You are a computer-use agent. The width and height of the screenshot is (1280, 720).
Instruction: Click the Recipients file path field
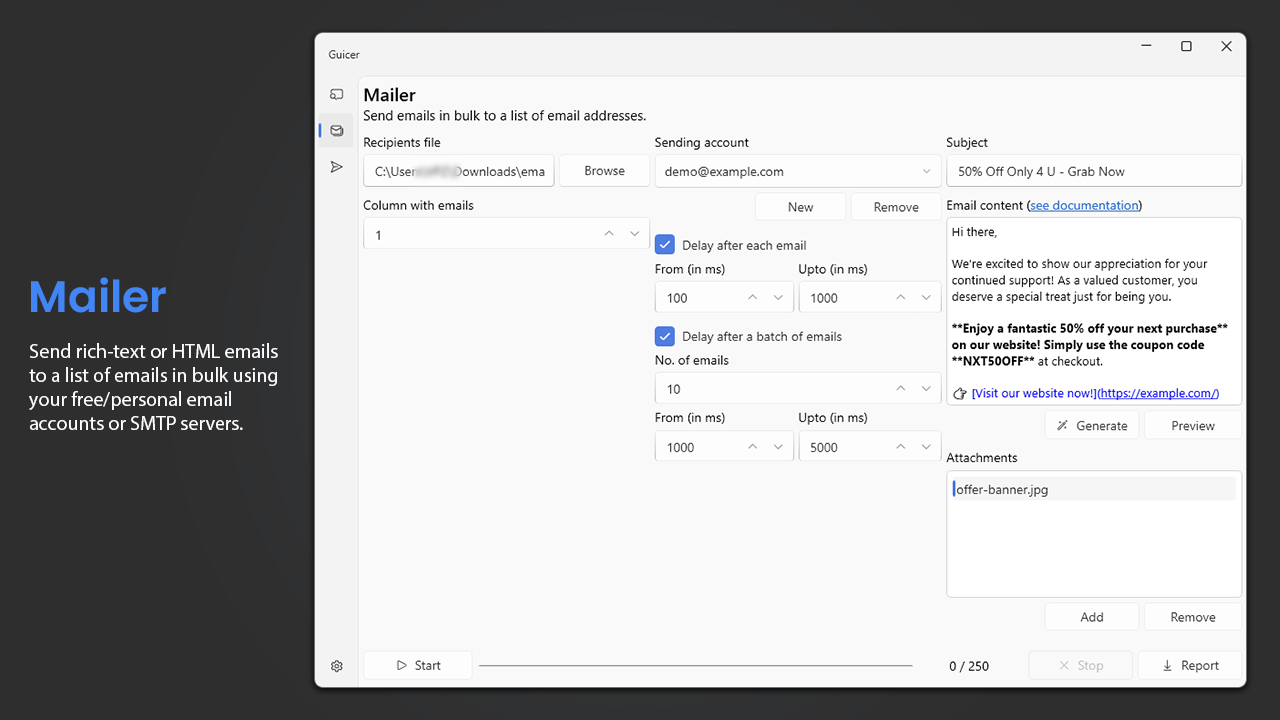coord(459,171)
